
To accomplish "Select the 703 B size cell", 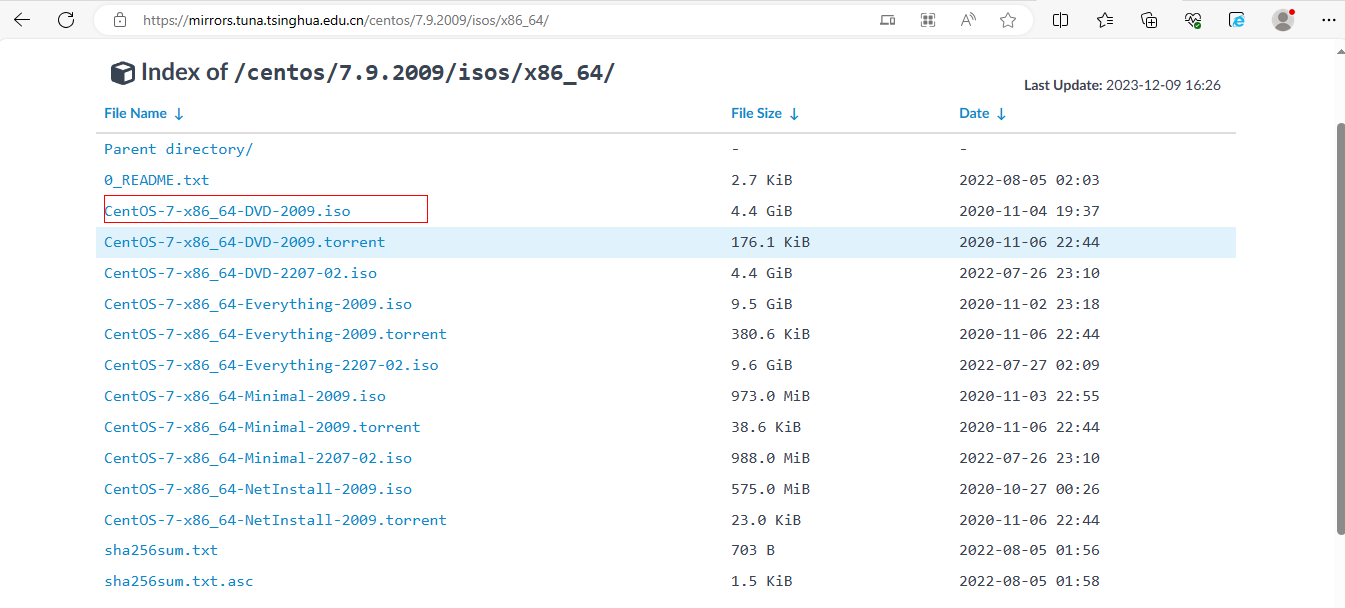I will [753, 550].
